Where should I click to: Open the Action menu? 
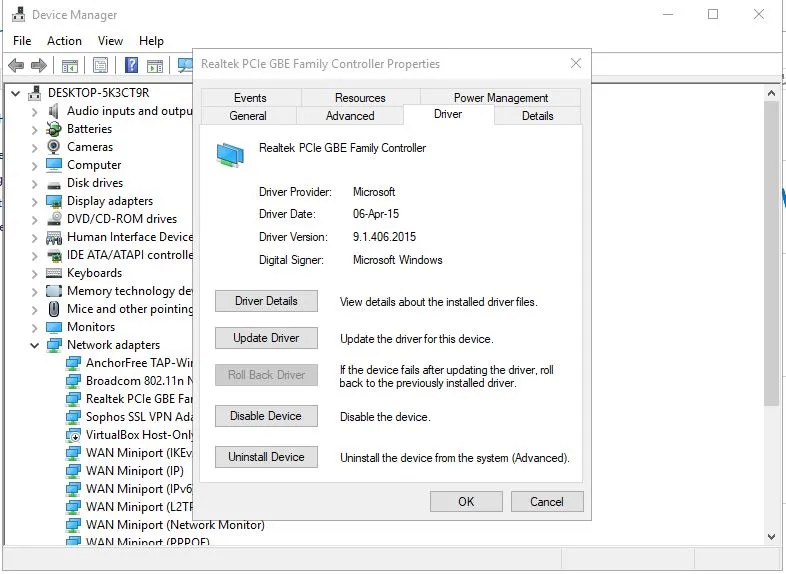coord(64,41)
